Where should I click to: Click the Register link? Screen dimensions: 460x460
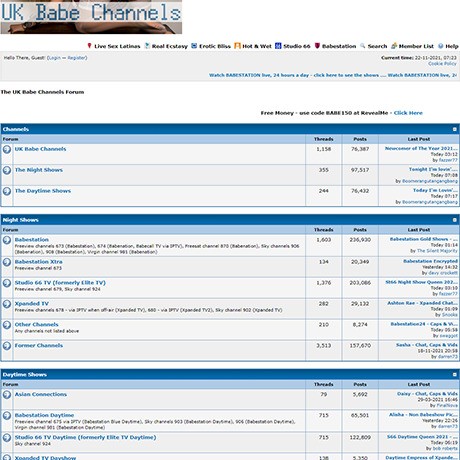point(76,58)
